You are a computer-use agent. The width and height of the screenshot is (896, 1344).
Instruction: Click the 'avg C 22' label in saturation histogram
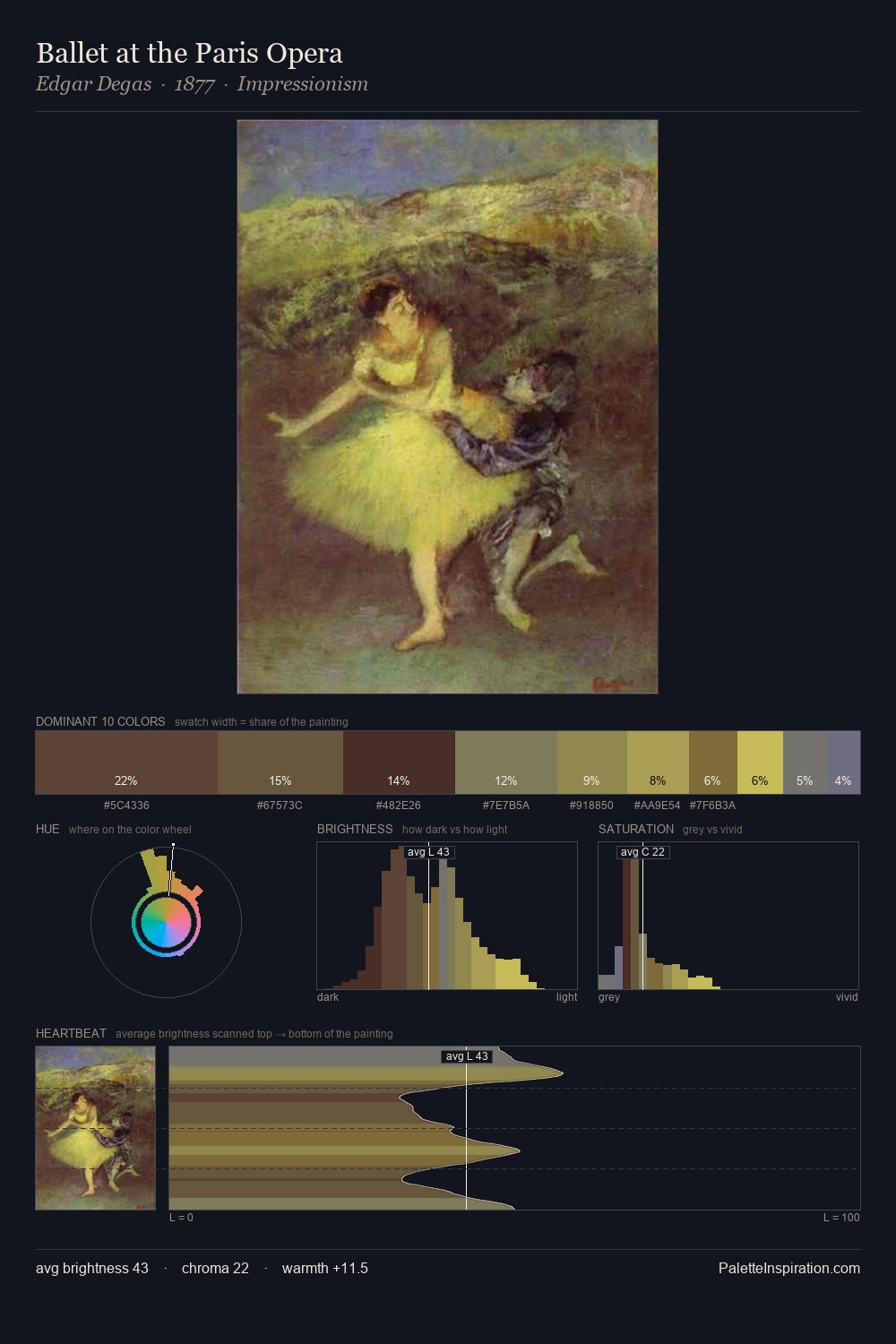642,852
